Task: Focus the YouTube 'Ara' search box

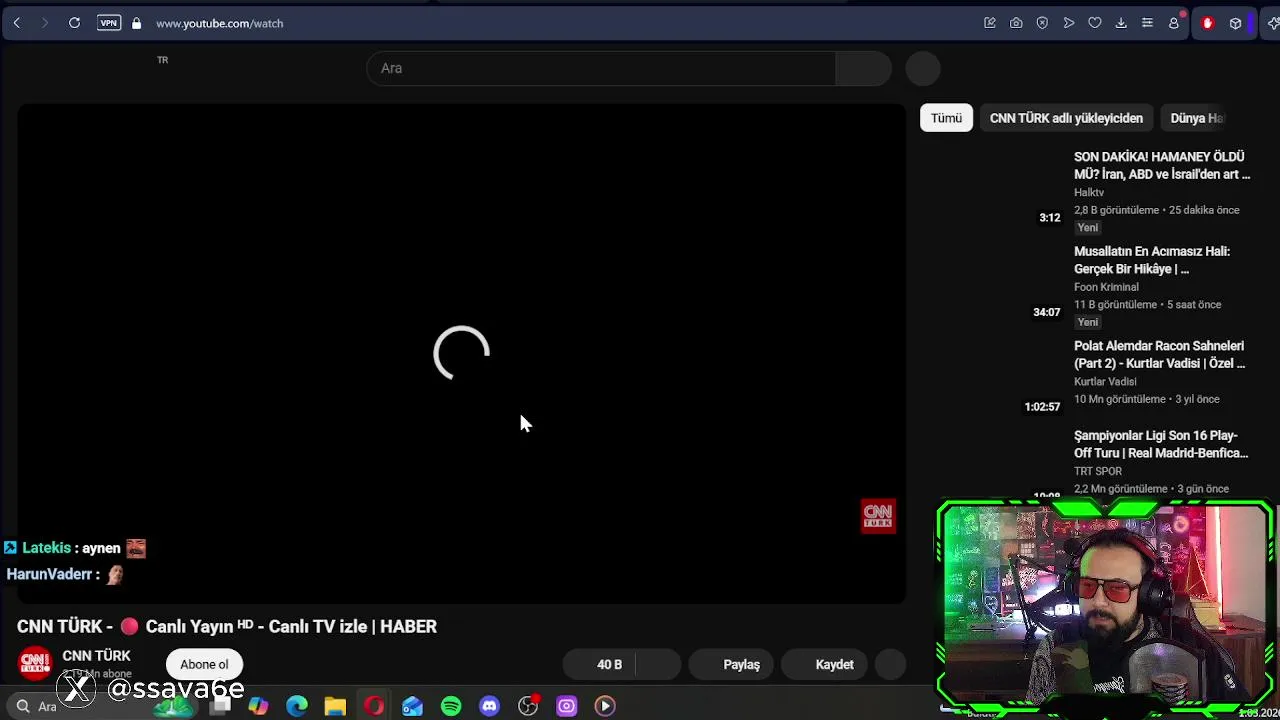Action: 601,68
